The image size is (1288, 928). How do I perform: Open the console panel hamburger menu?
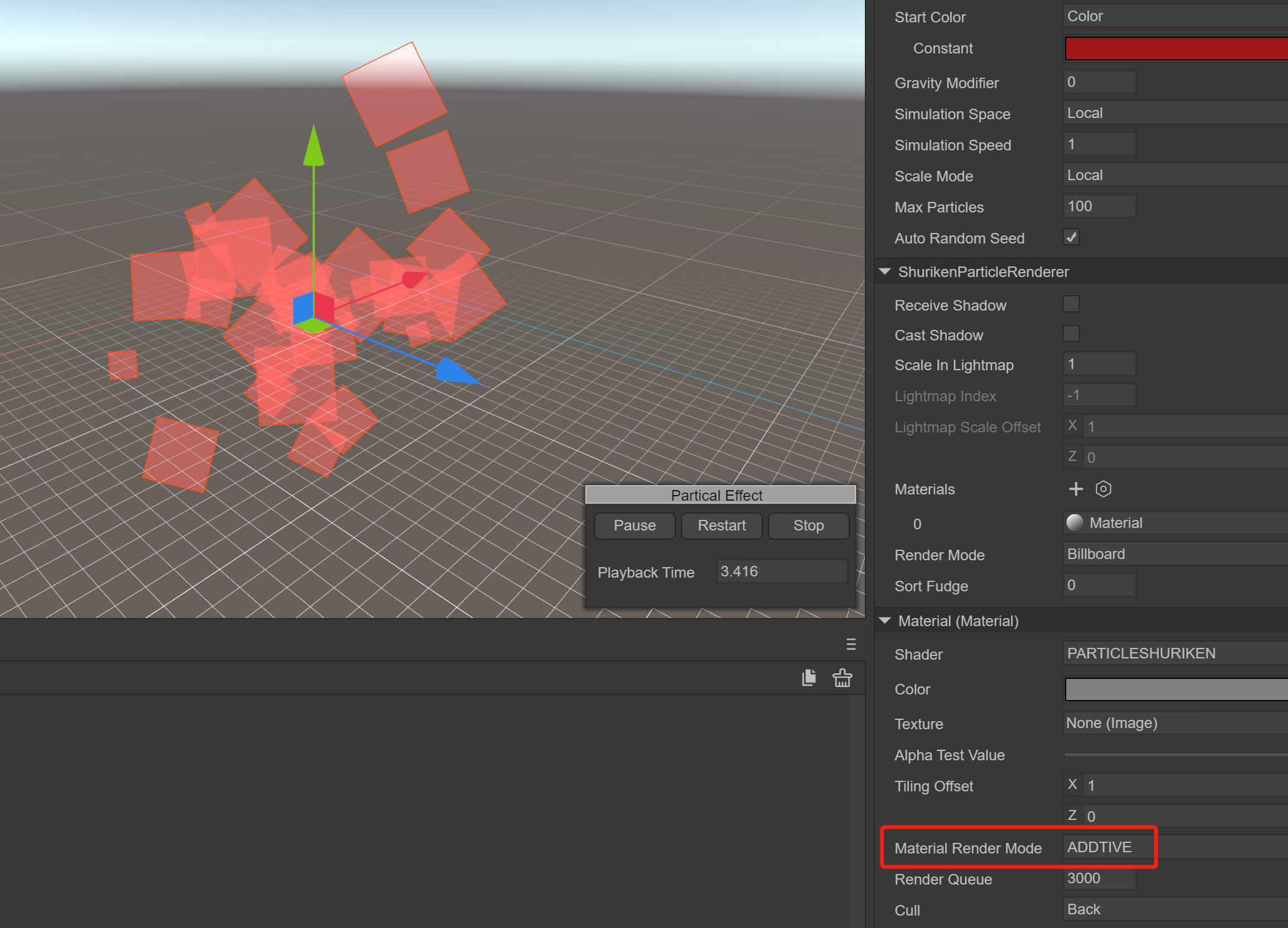[851, 644]
